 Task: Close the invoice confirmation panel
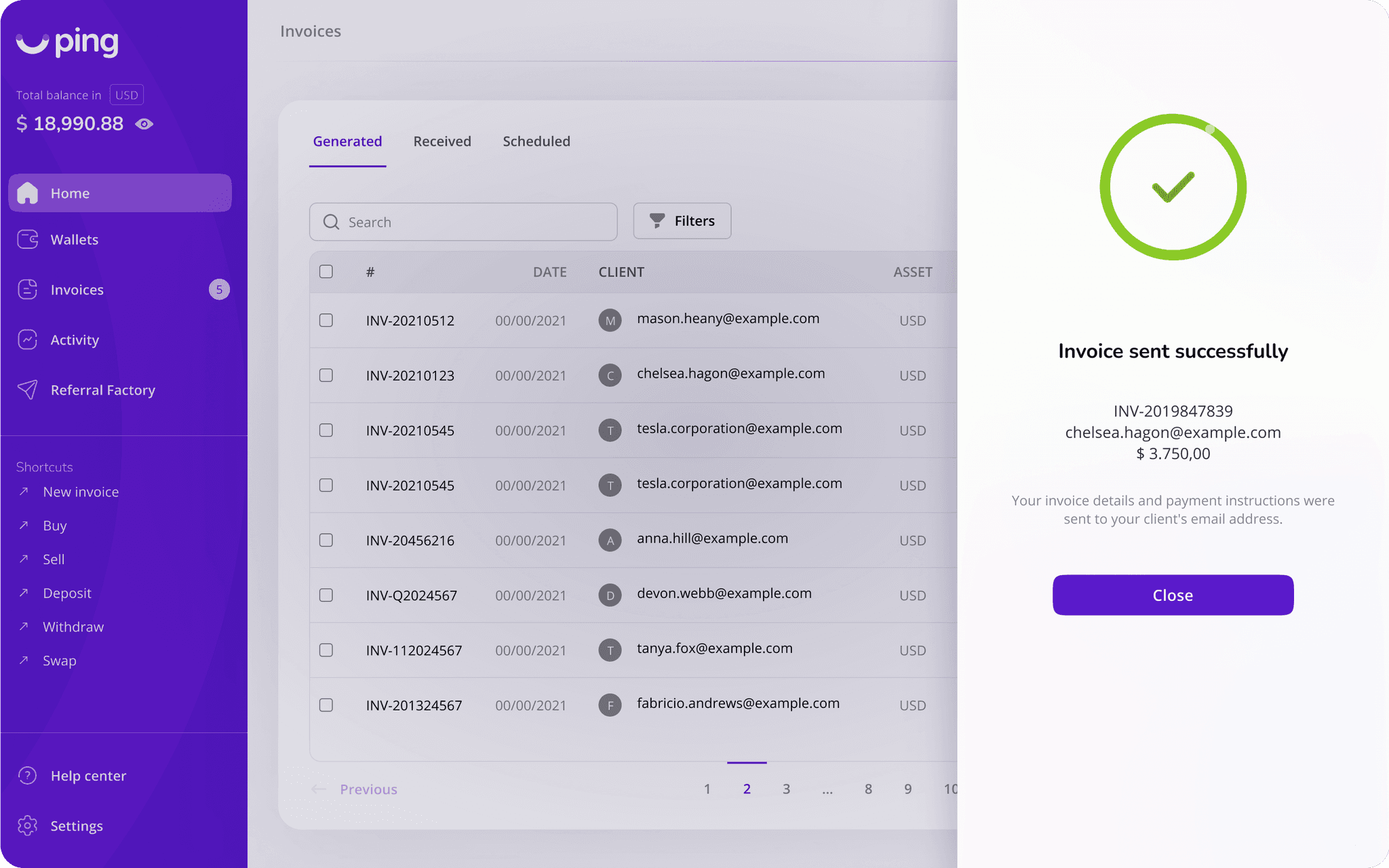[1172, 595]
